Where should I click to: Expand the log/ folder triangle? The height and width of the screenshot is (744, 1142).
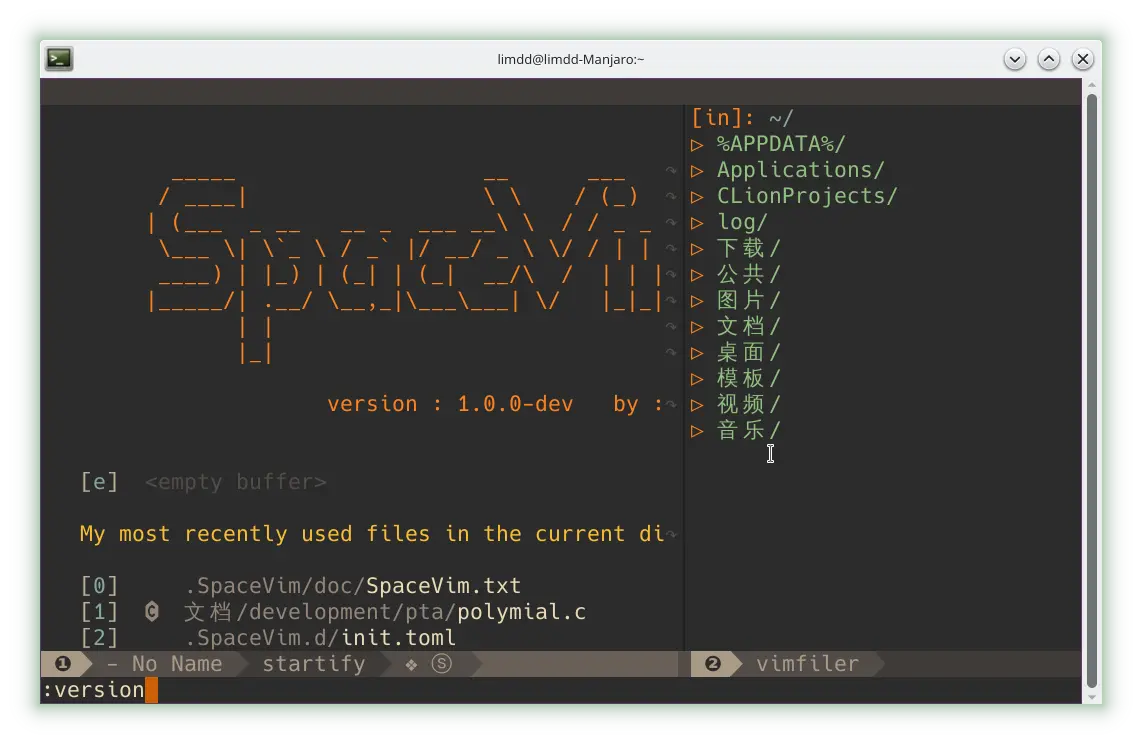pyautogui.click(x=697, y=223)
